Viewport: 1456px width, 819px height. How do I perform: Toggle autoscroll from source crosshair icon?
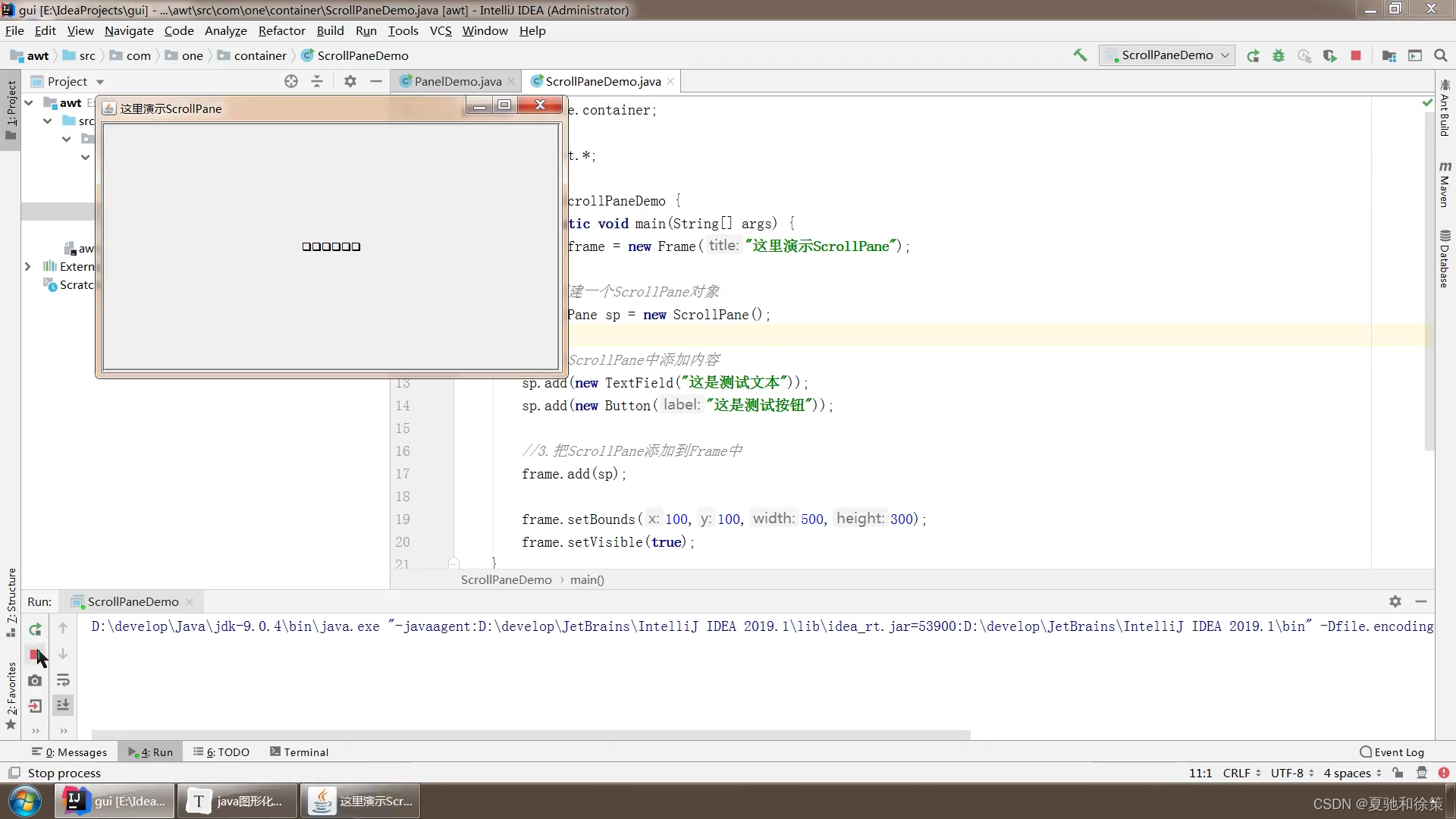291,81
